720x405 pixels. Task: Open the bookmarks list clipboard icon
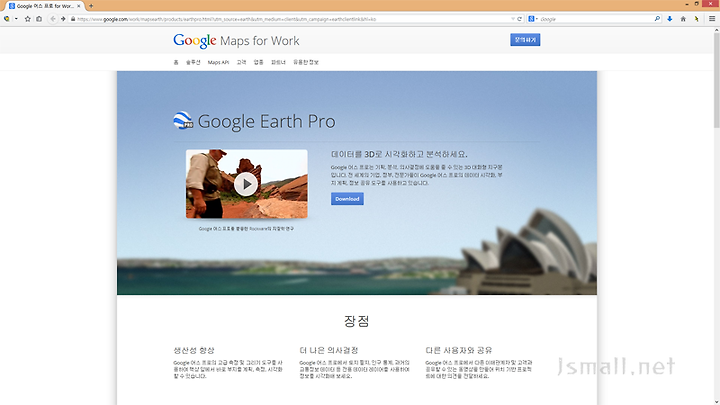(x=39, y=19)
